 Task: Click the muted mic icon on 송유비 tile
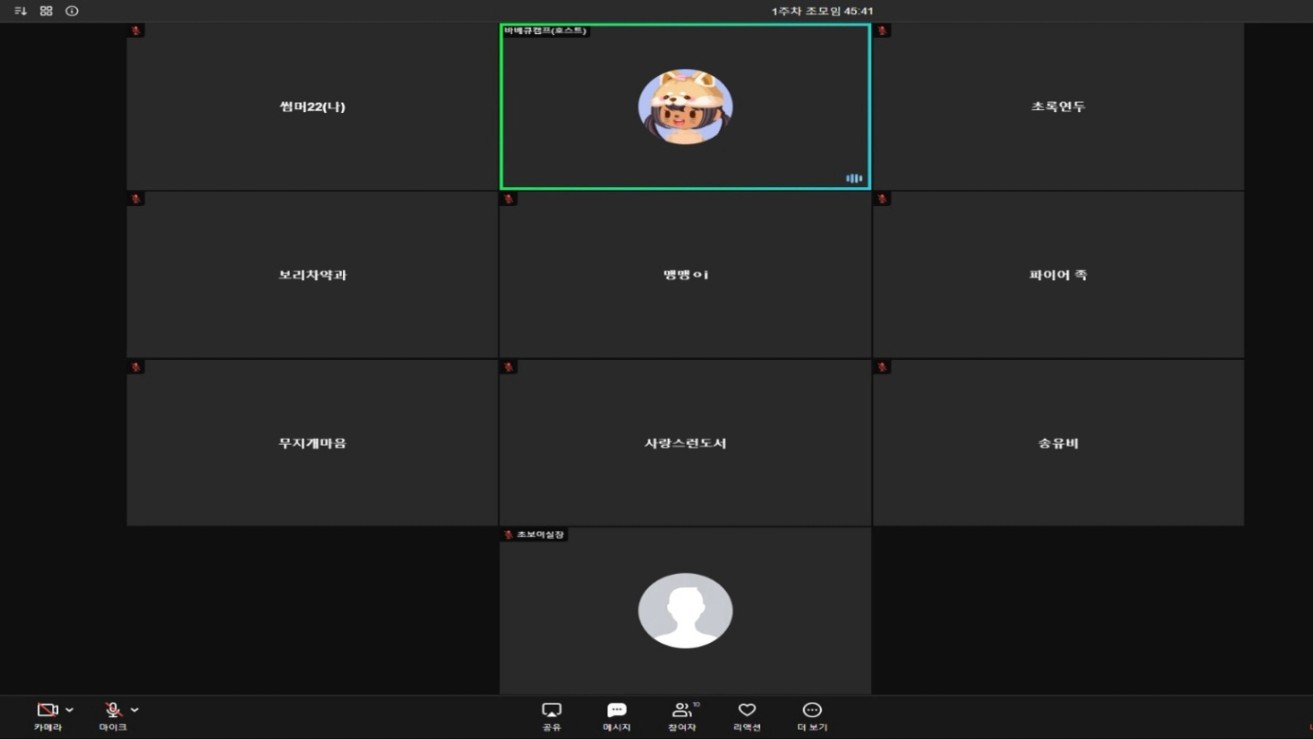pos(882,367)
